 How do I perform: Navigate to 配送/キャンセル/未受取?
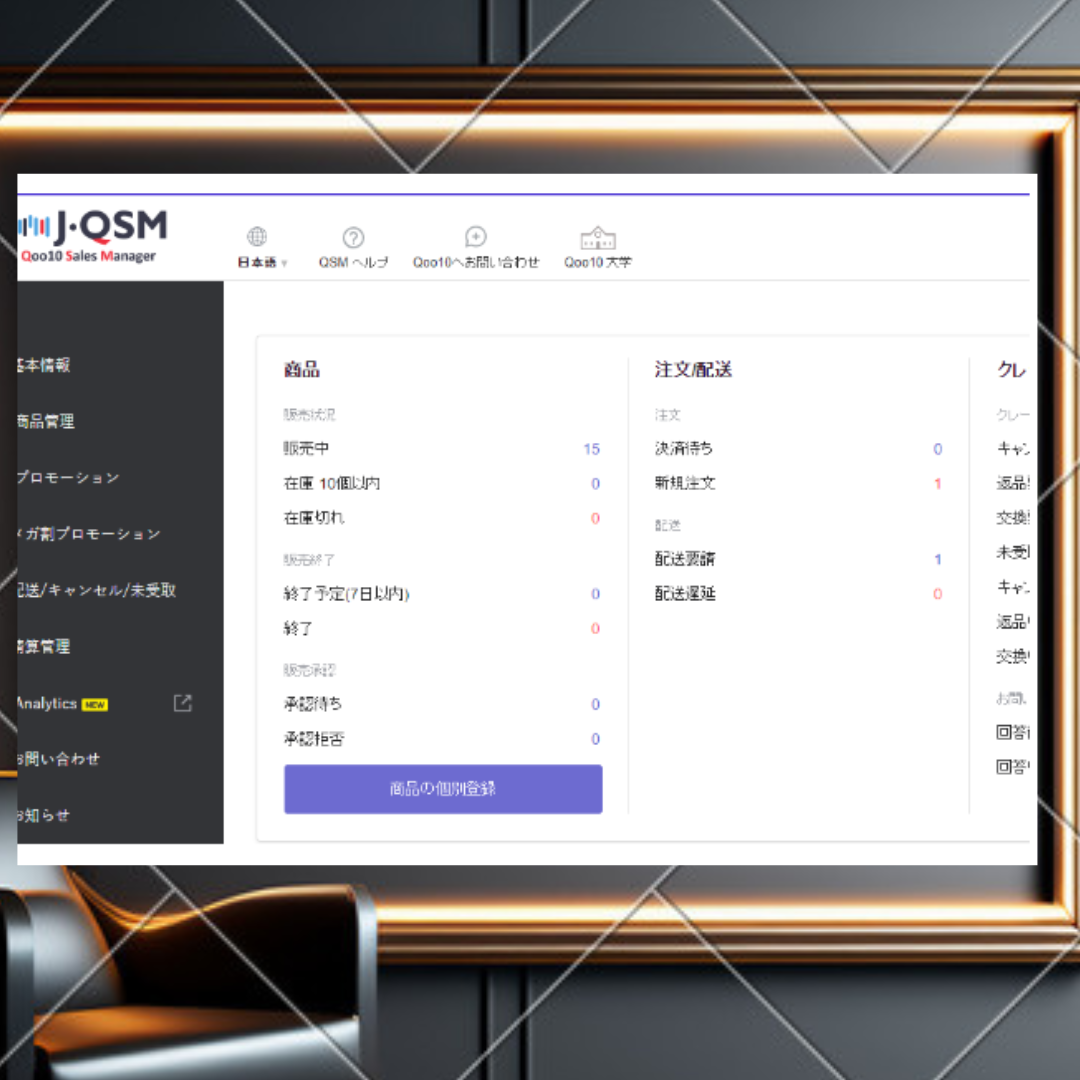[85, 590]
